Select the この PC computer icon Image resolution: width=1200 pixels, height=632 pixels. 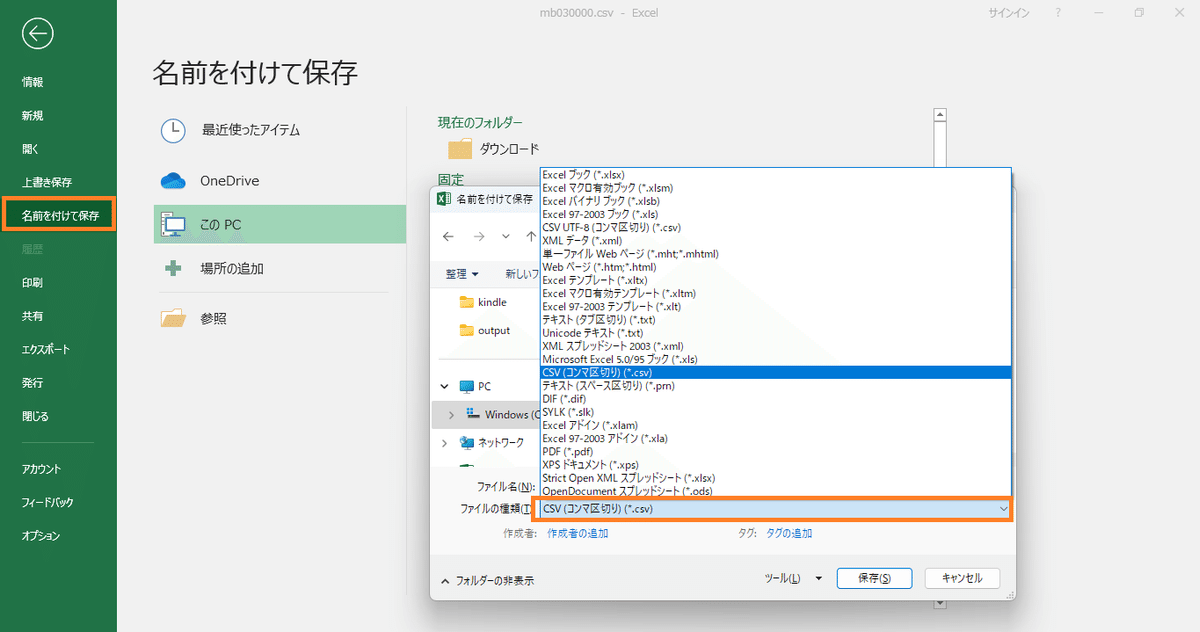(x=173, y=224)
